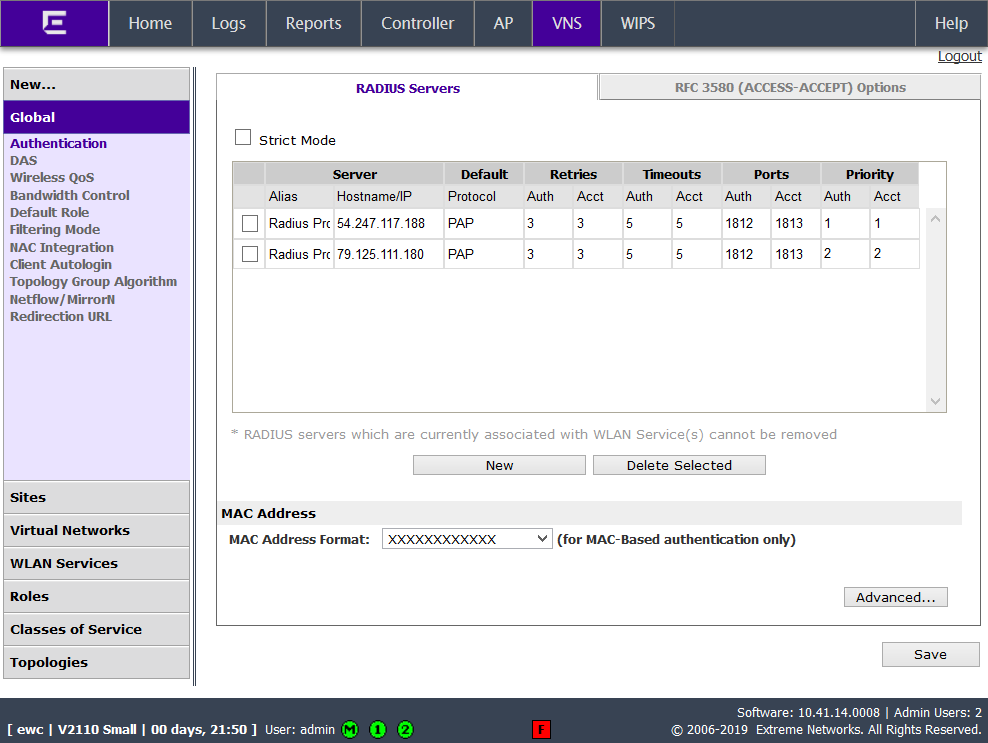Click PAP protocol cell for 79.125.111.180
This screenshot has width=988, height=743.
click(483, 254)
